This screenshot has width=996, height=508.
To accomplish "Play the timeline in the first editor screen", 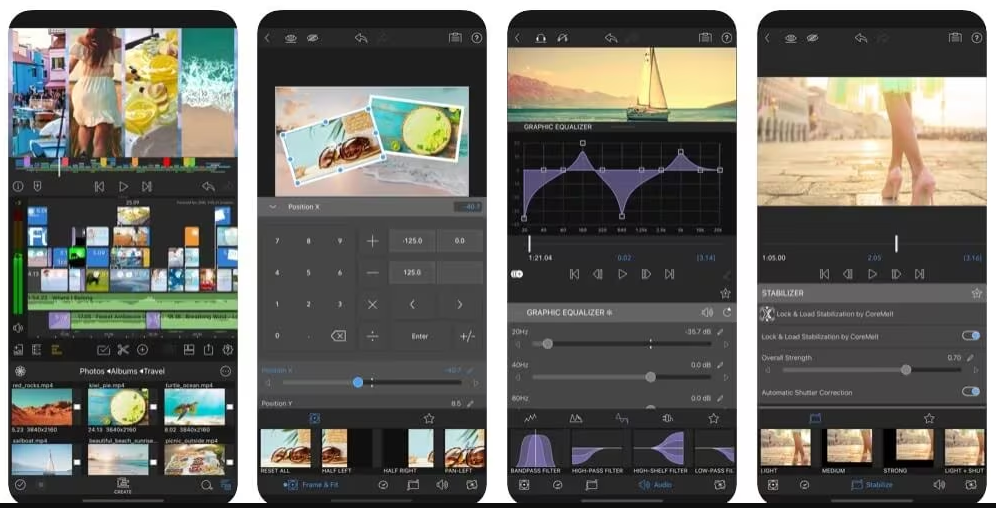I will (x=123, y=187).
